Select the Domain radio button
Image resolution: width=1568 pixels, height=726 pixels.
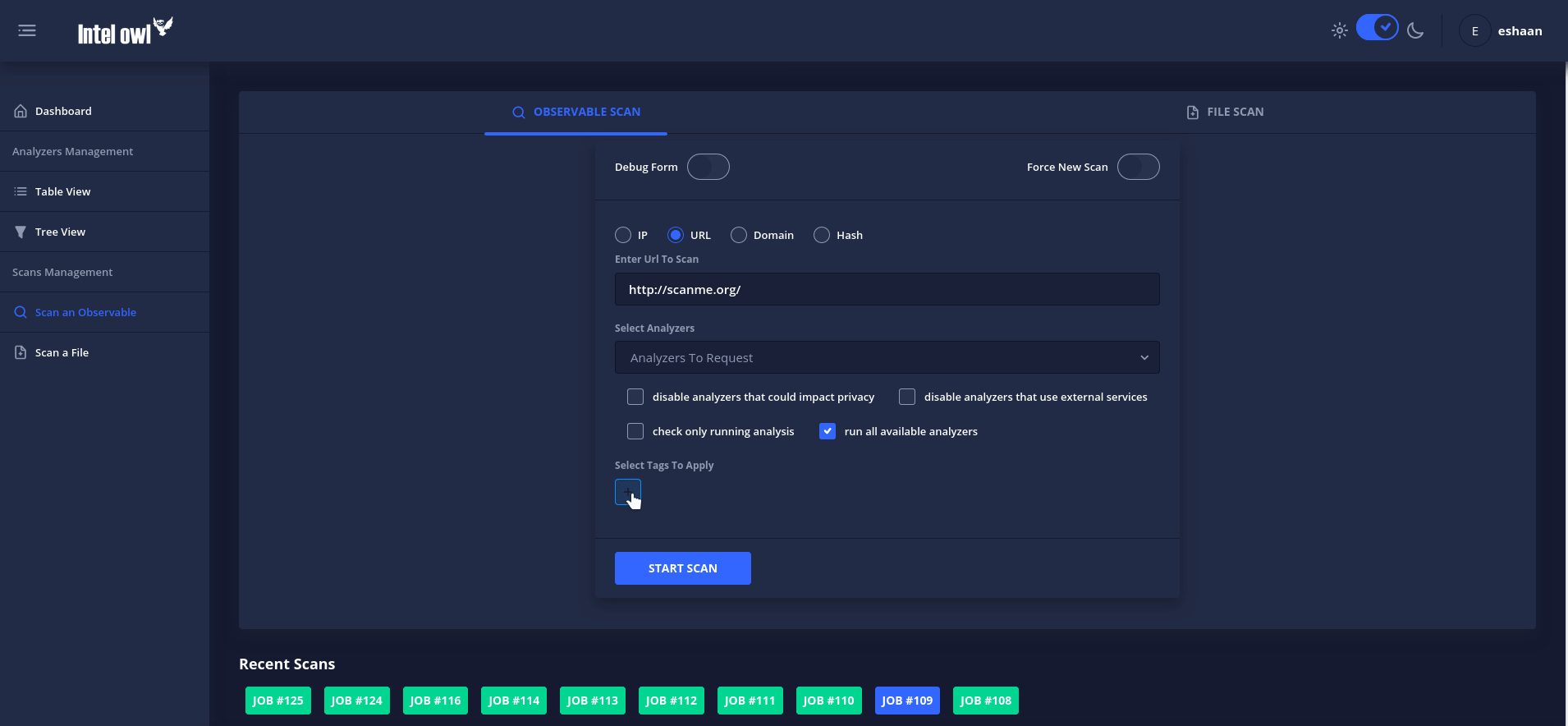tap(739, 236)
